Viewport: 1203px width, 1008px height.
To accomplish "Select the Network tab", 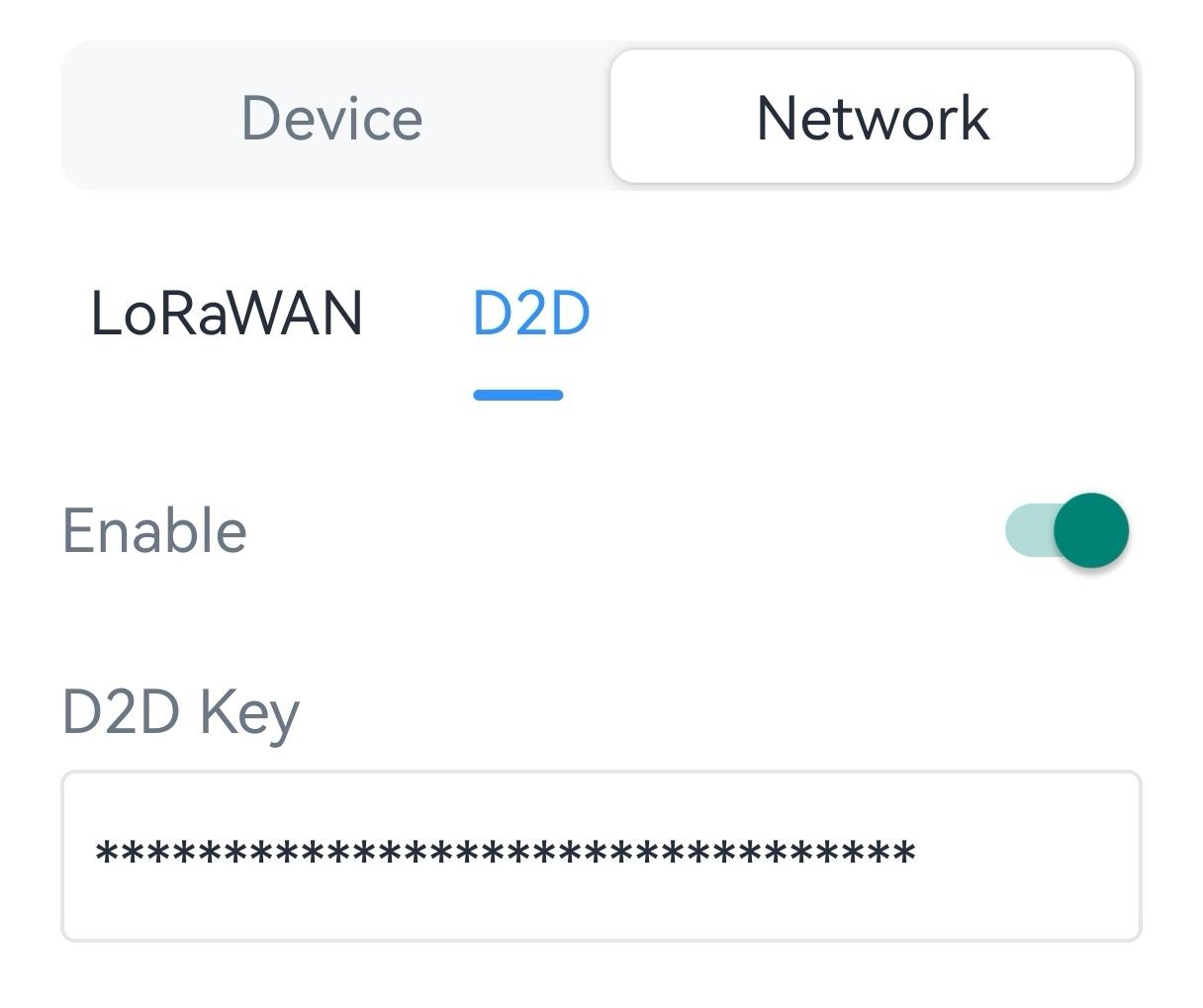I will 872,118.
